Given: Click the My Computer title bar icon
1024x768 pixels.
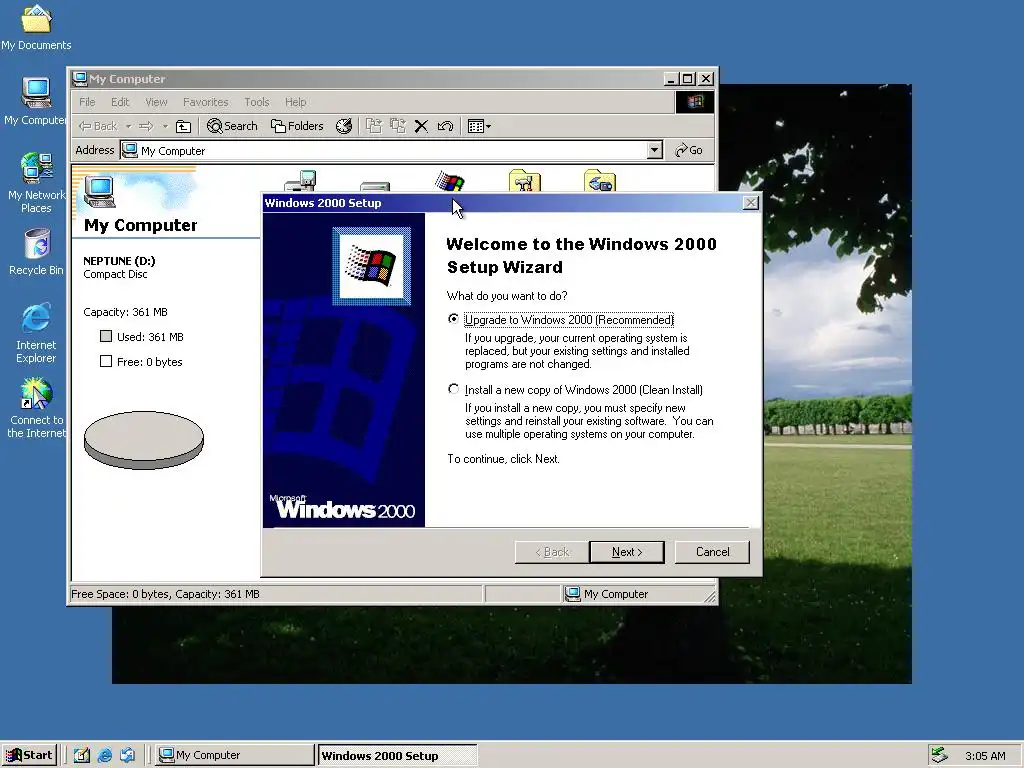Looking at the screenshot, I should pyautogui.click(x=80, y=78).
